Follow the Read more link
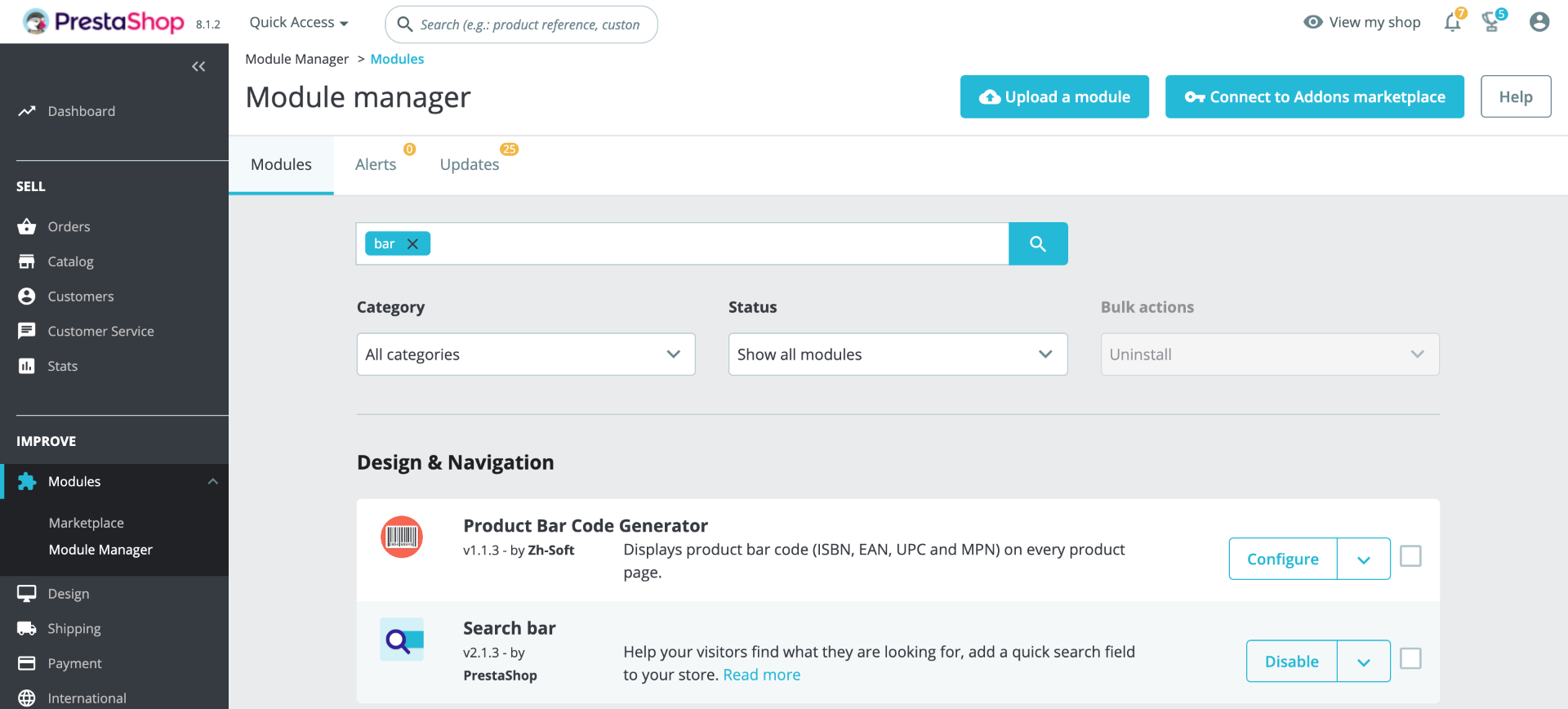This screenshot has height=709, width=1568. coord(761,675)
